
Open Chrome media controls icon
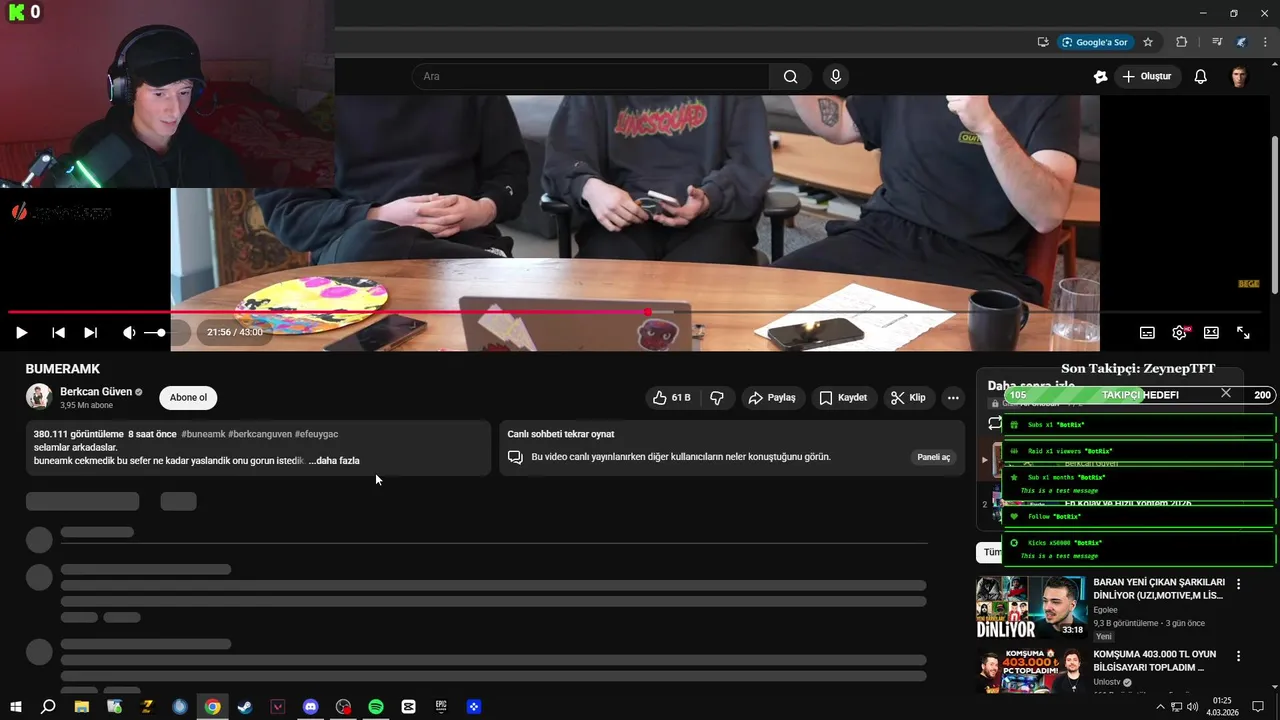click(1217, 42)
